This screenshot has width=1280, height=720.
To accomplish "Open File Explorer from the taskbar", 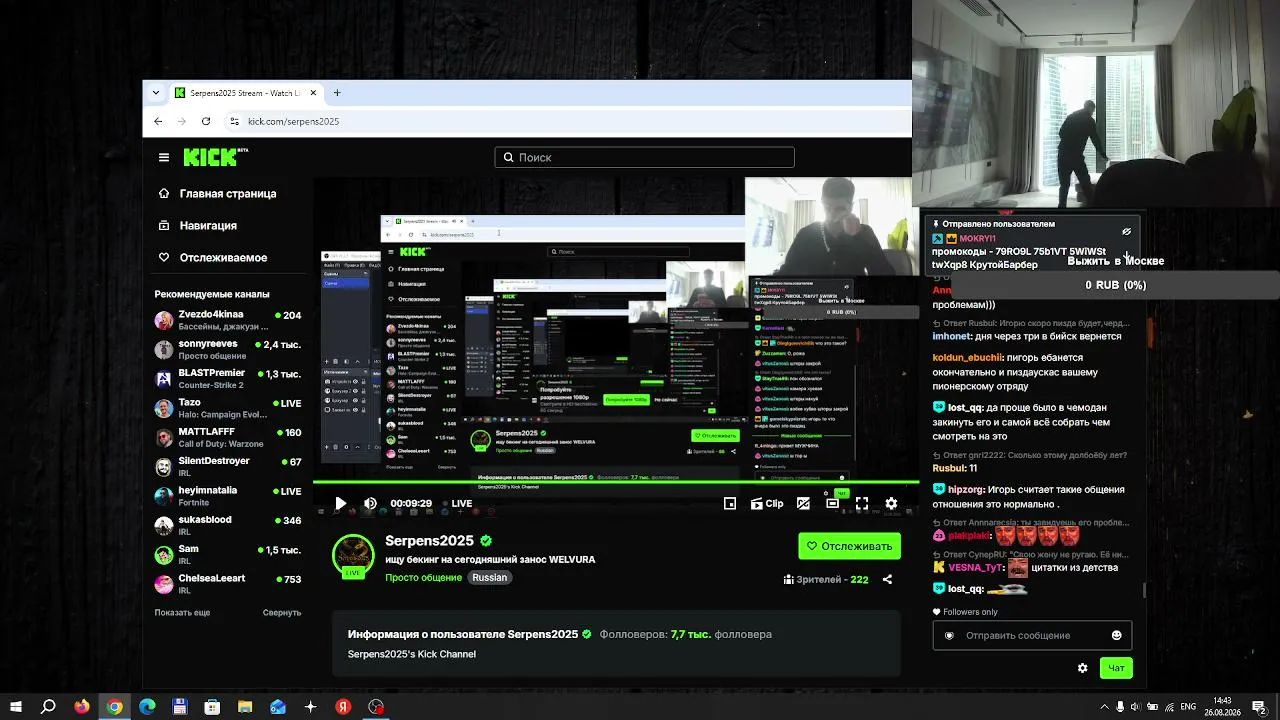I will pyautogui.click(x=245, y=707).
